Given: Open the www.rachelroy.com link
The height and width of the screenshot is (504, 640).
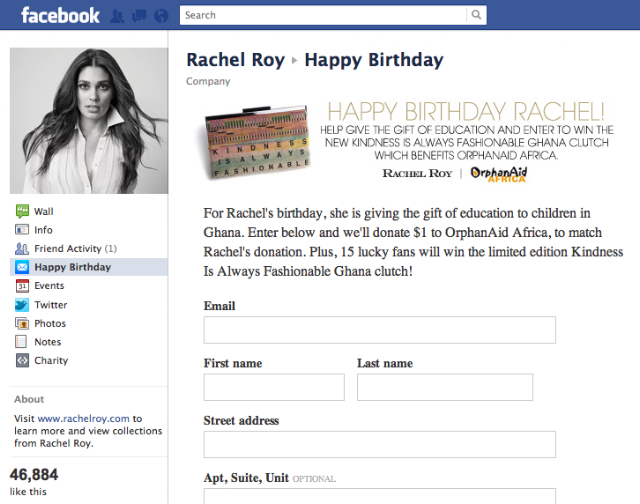Looking at the screenshot, I should (84, 418).
